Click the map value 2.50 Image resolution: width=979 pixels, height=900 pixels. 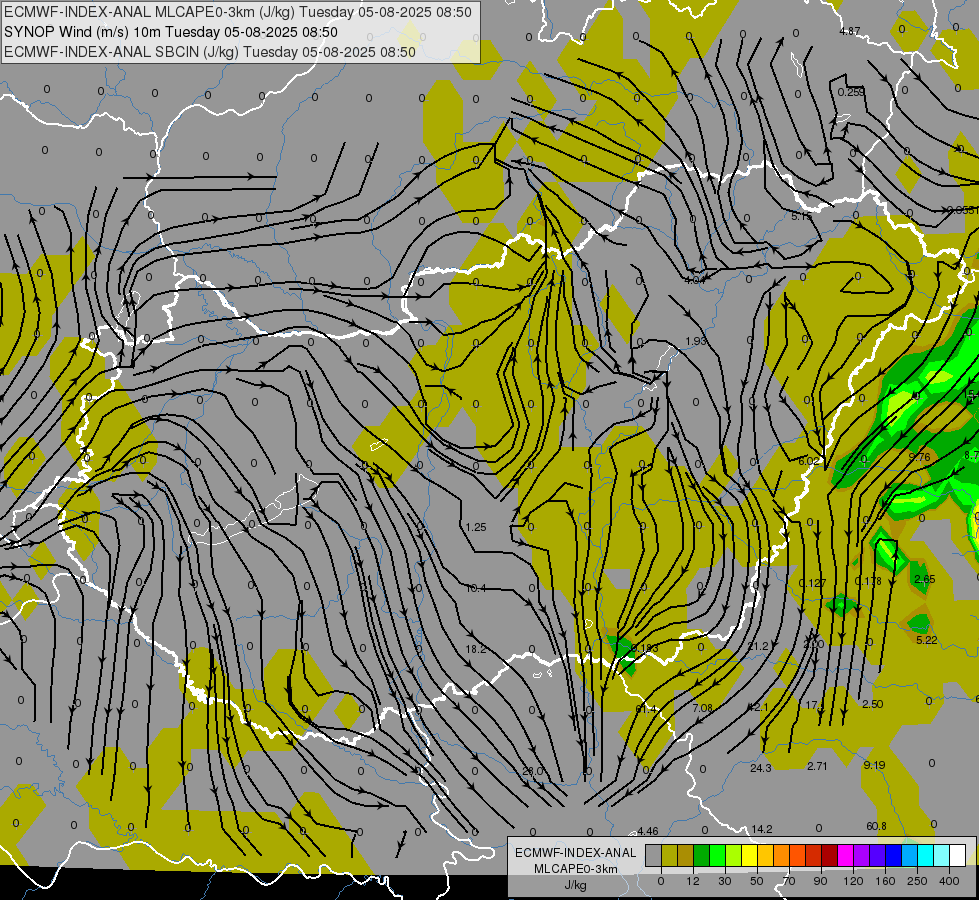(x=872, y=704)
